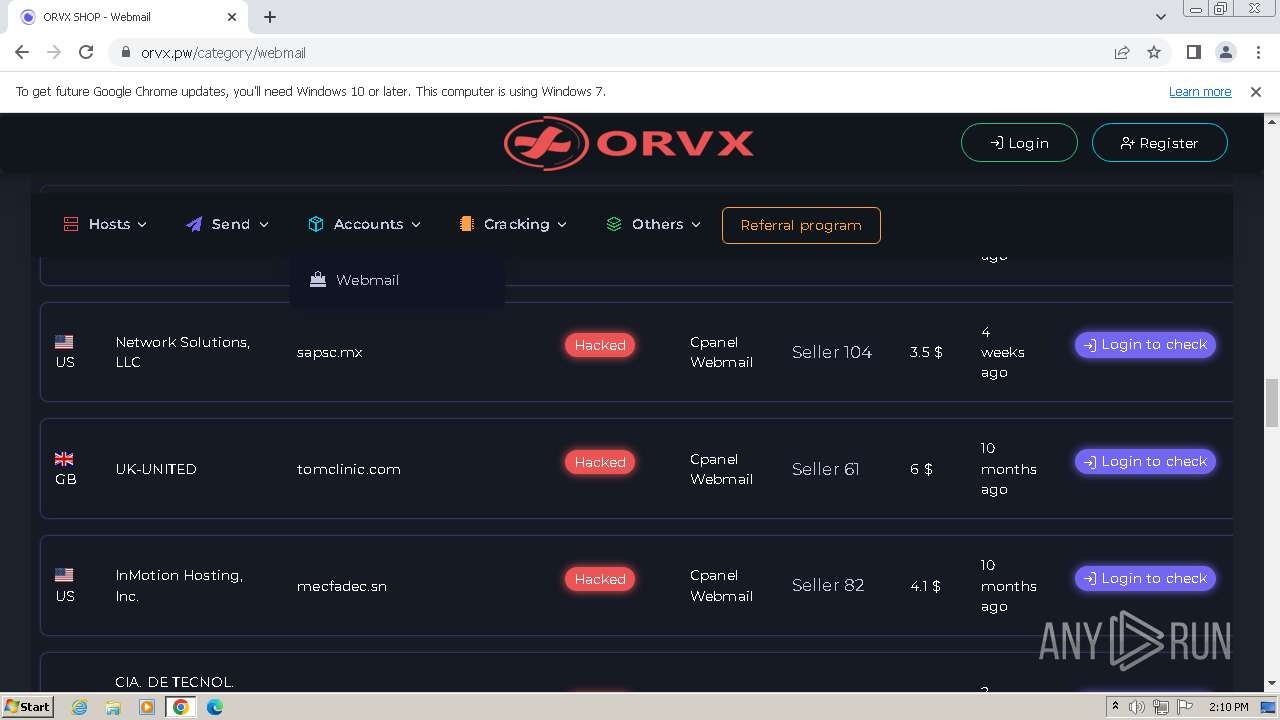Image resolution: width=1280 pixels, height=720 pixels.
Task: Go back to previous page
Action: [22, 52]
